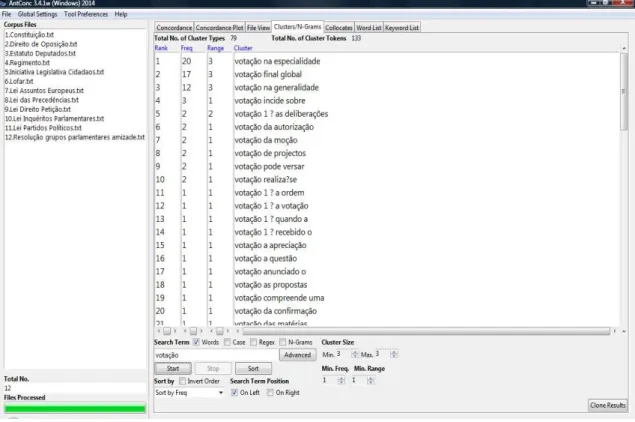The width and height of the screenshot is (635, 422).
Task: Click the search term input field
Action: (216, 355)
